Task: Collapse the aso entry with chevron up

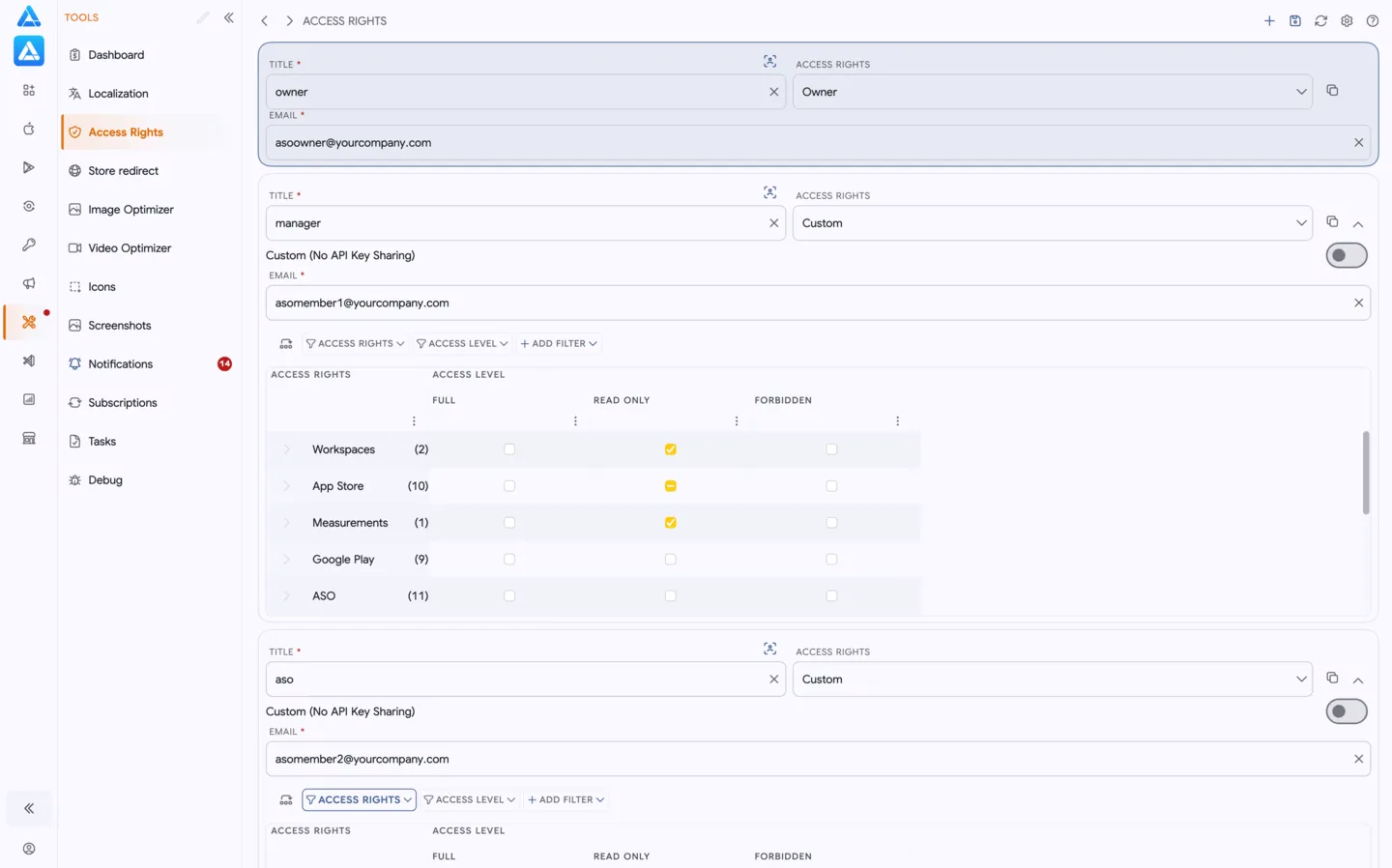Action: pyautogui.click(x=1358, y=680)
